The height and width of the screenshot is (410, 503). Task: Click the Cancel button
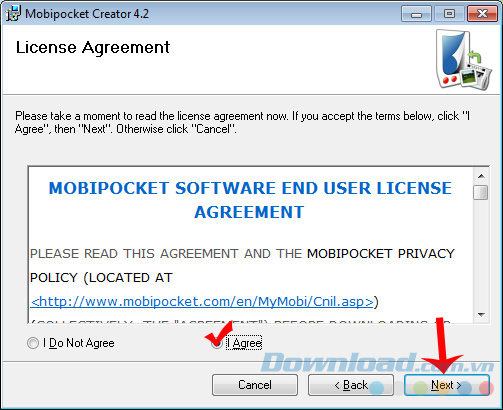pyautogui.click(x=255, y=385)
